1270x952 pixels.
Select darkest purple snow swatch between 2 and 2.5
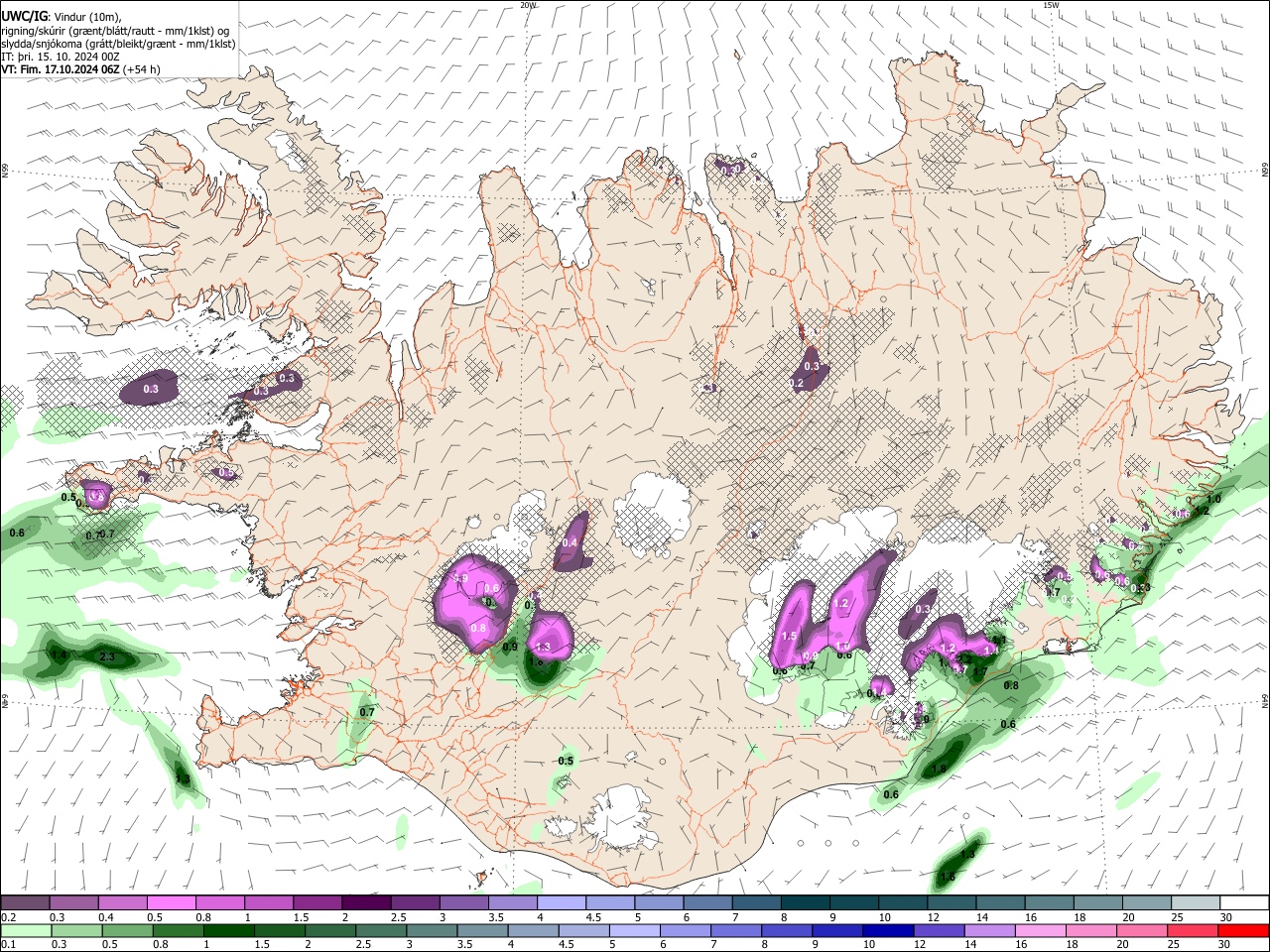[366, 902]
